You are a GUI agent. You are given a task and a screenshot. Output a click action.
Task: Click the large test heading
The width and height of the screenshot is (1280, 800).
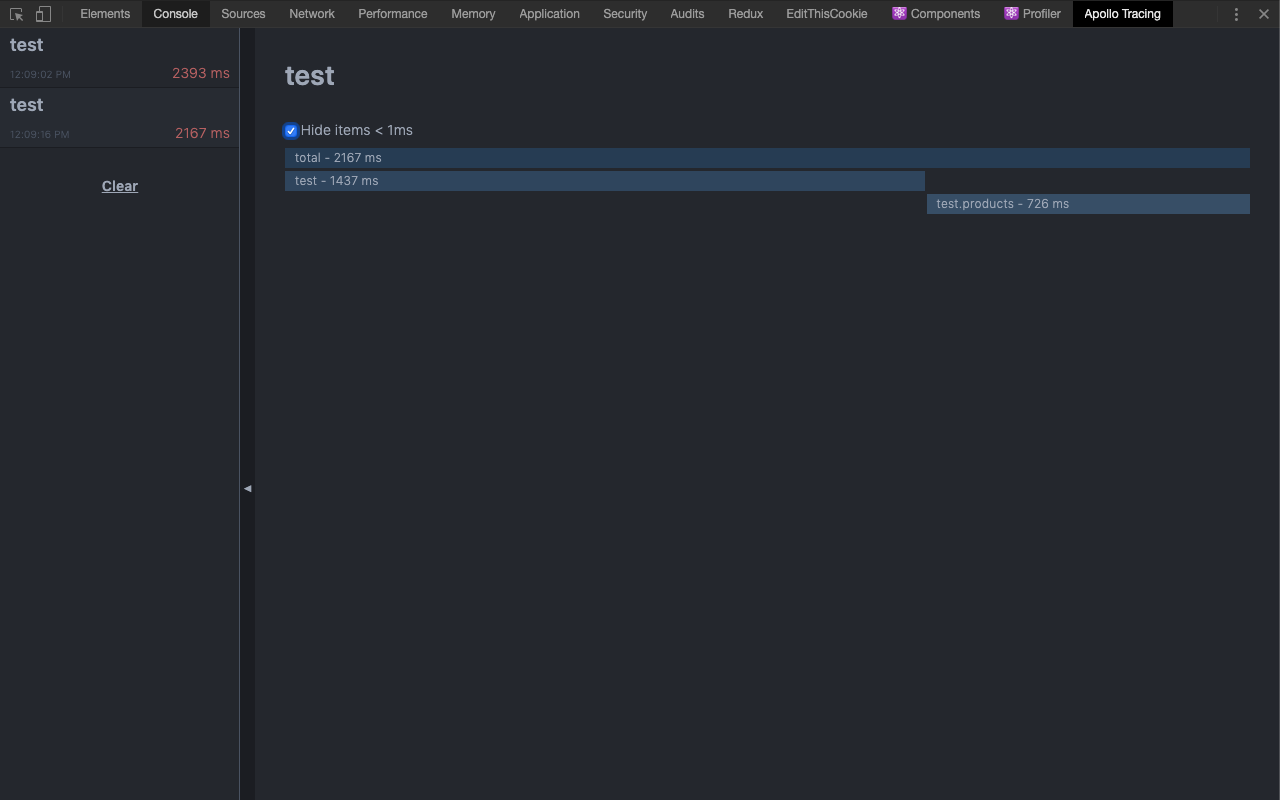pyautogui.click(x=310, y=76)
